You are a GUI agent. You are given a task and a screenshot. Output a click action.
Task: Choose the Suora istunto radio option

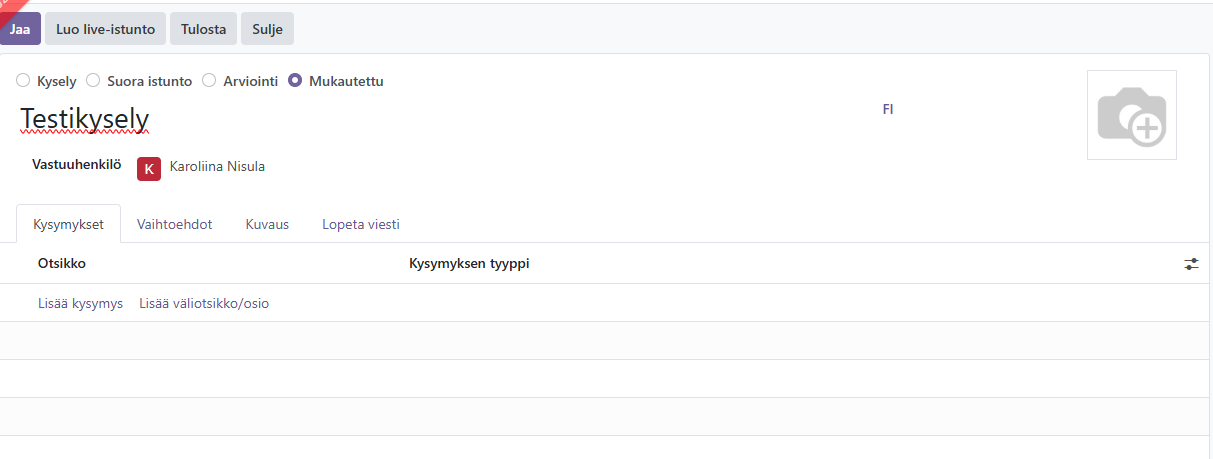(x=93, y=81)
